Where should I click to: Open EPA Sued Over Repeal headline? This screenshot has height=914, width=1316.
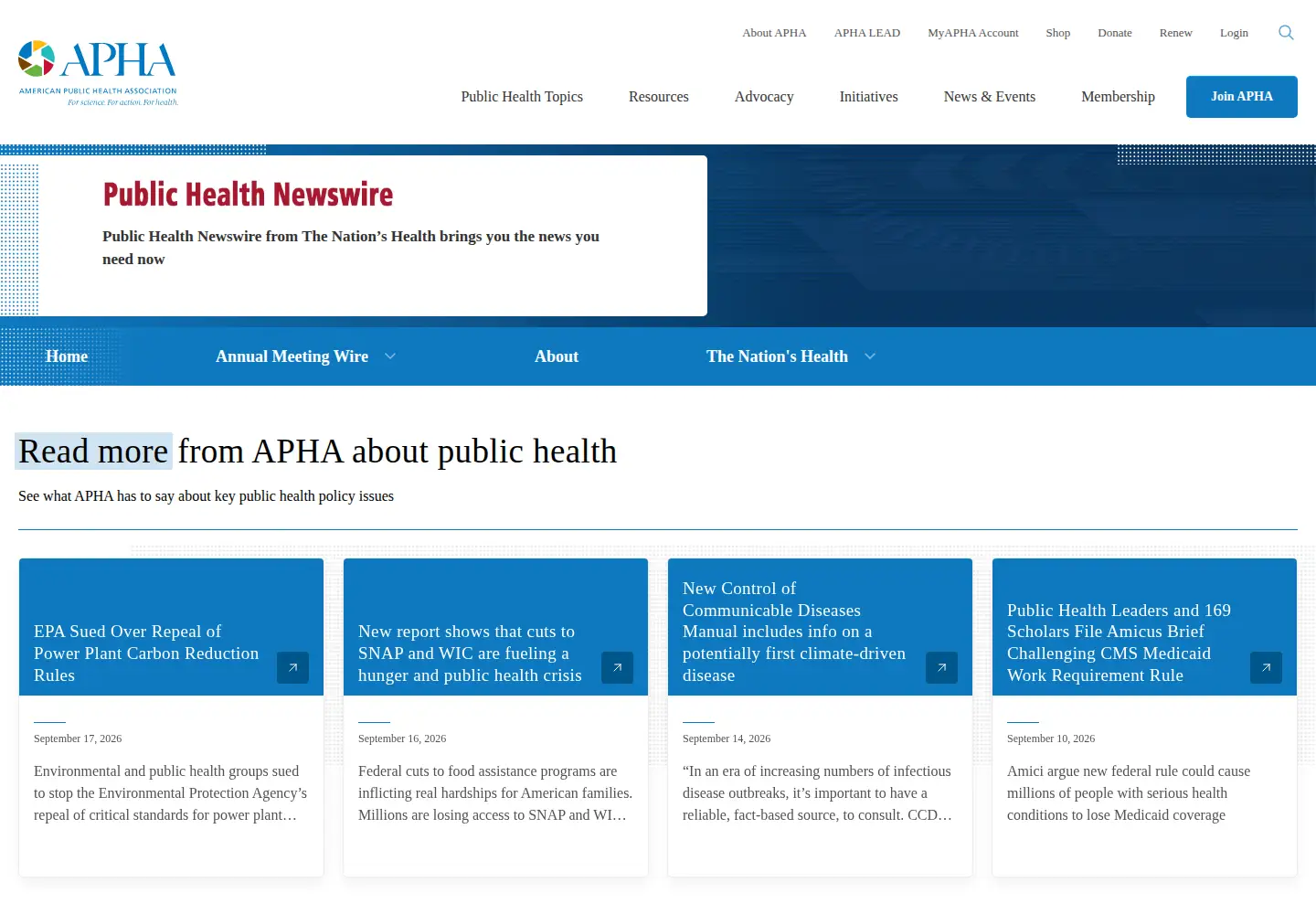tap(146, 654)
